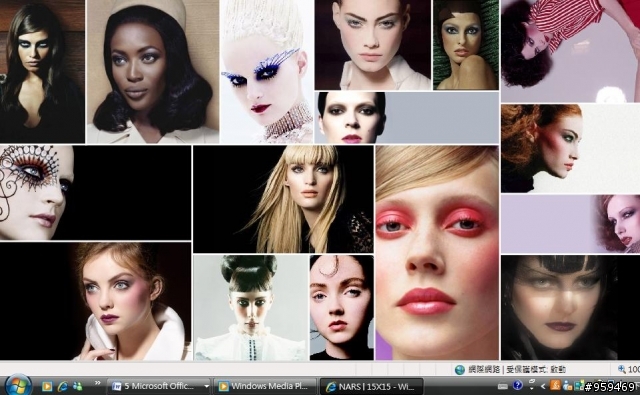
Task: Open the white-haired model with blue feather lashes
Action: click(x=267, y=71)
